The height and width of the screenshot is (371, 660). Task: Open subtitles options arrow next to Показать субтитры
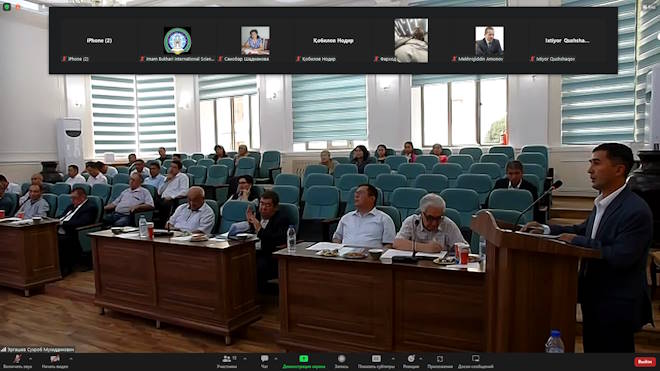click(x=393, y=359)
